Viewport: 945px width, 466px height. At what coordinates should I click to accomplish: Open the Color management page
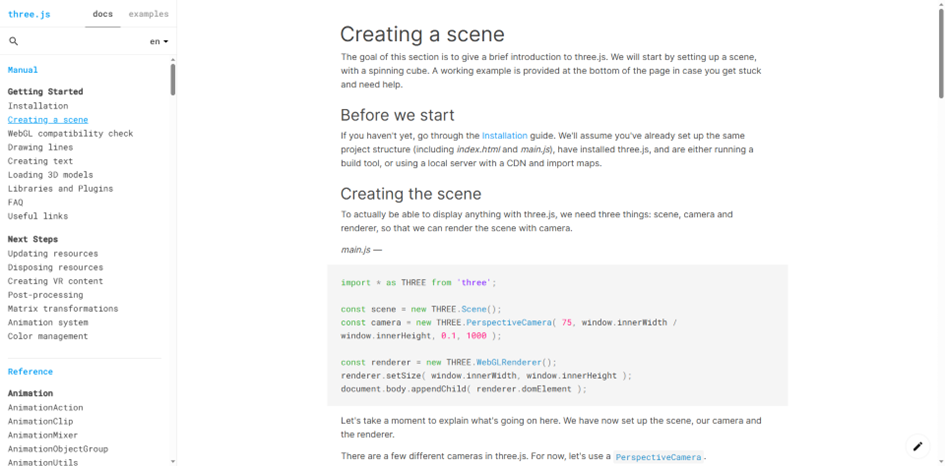coord(48,336)
